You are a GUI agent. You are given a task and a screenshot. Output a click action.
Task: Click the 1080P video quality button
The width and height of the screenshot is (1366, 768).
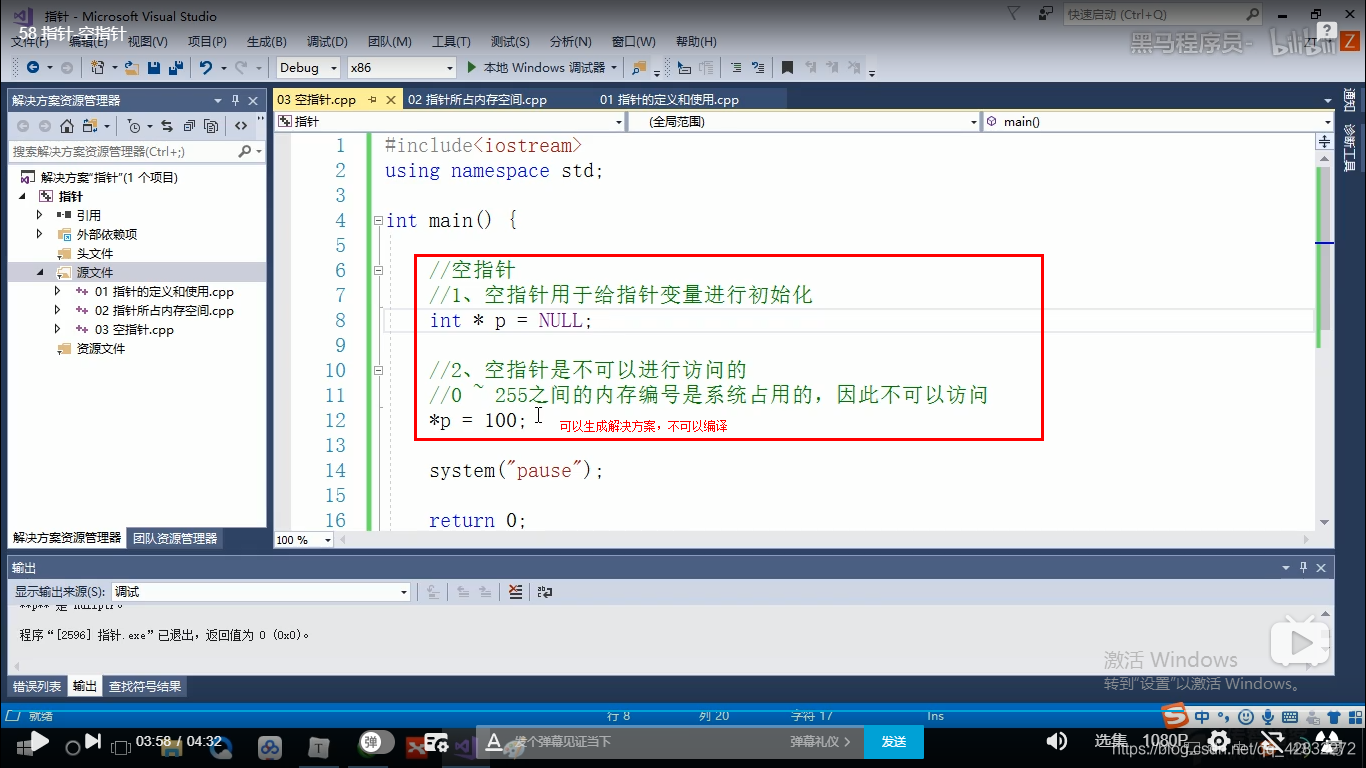click(x=1165, y=741)
